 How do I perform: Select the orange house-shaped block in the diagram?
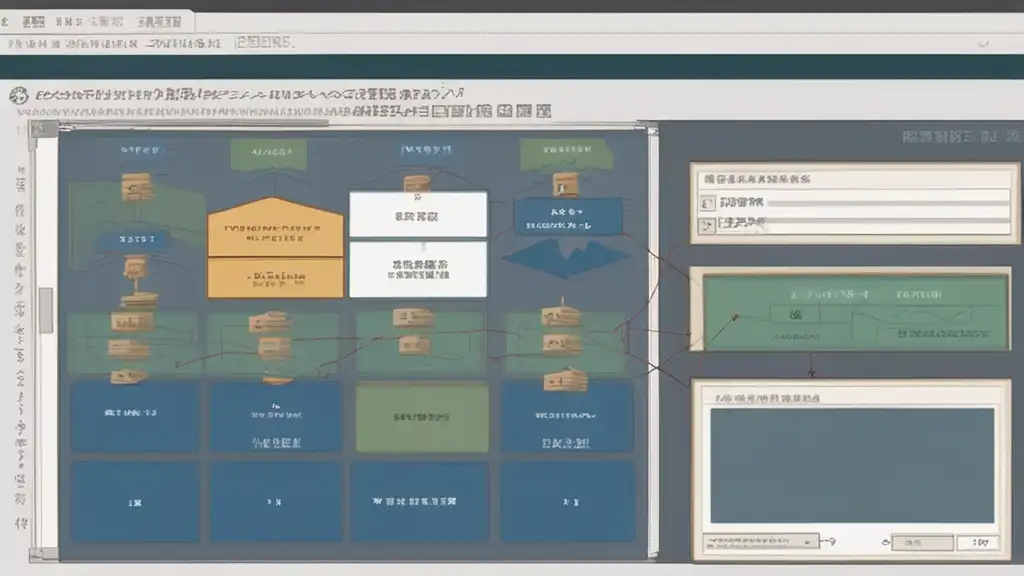275,227
